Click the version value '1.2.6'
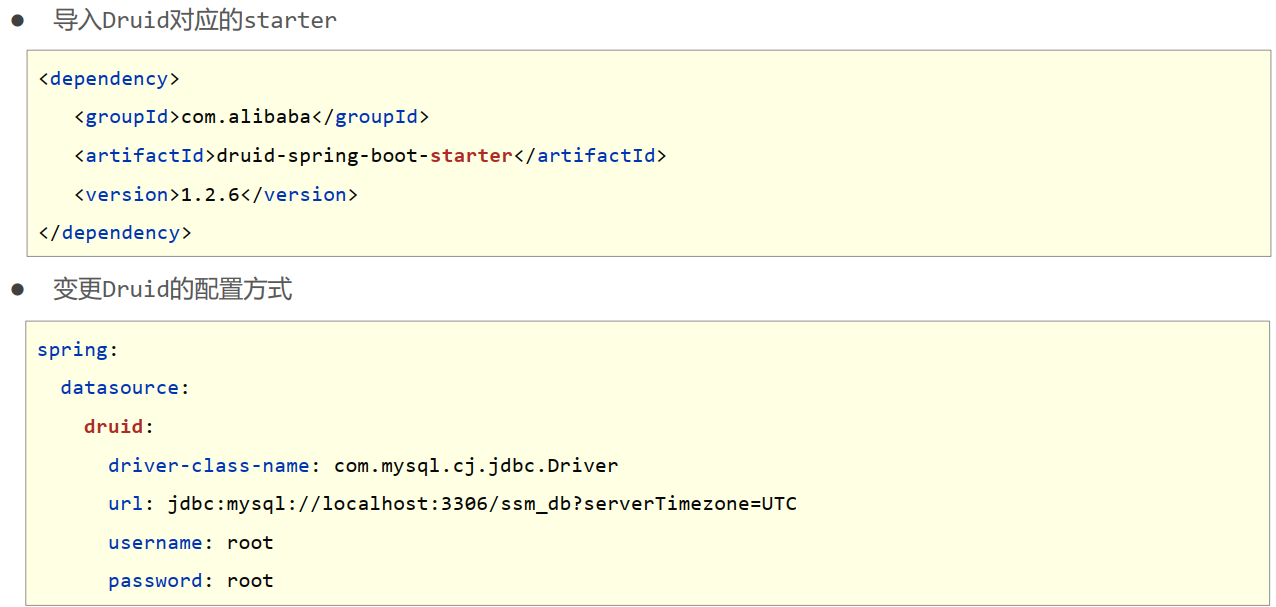Image resolution: width=1276 pixels, height=607 pixels. (x=210, y=194)
